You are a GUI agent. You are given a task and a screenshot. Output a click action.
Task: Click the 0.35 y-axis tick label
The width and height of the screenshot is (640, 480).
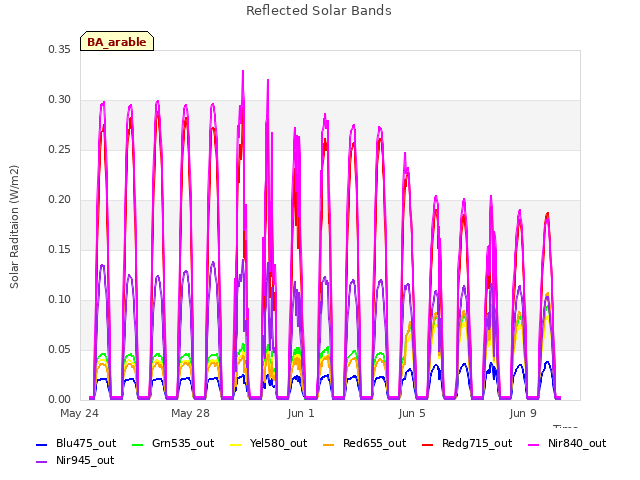(60, 49)
